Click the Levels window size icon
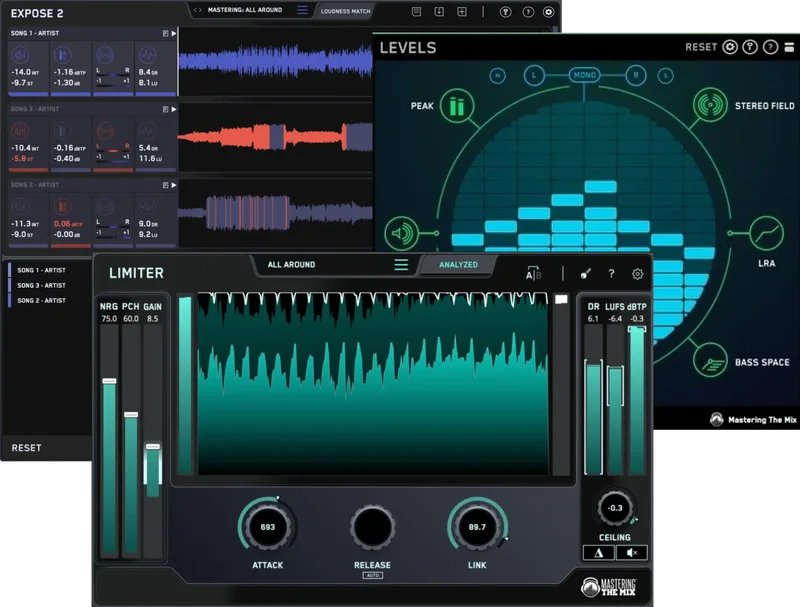Screen dimensions: 800x607 (x=789, y=47)
